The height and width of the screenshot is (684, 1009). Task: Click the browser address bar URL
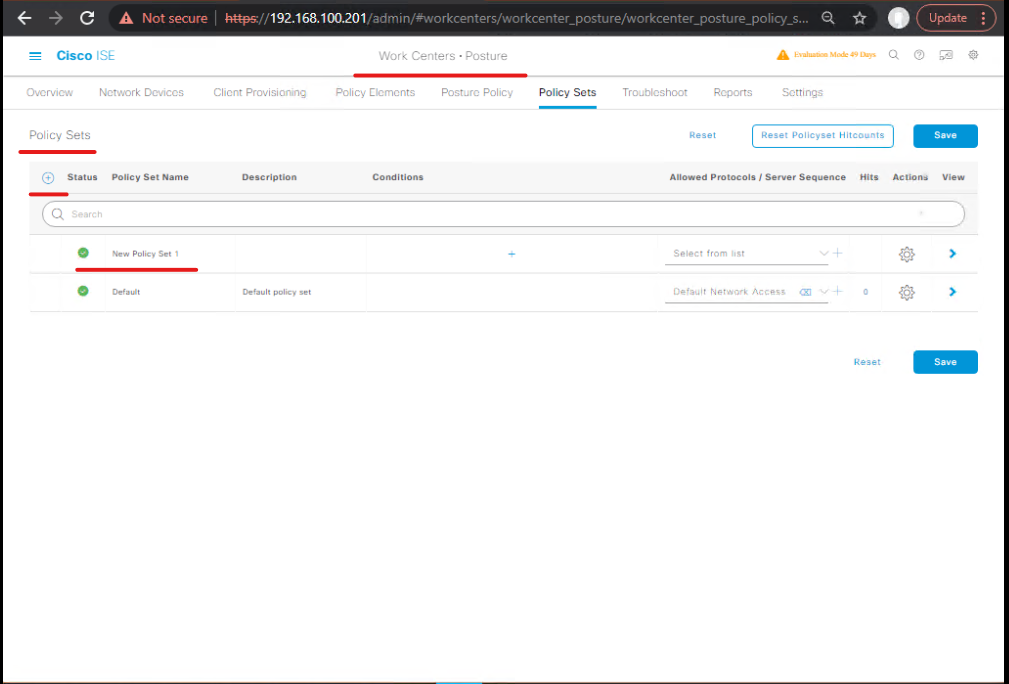pos(516,18)
